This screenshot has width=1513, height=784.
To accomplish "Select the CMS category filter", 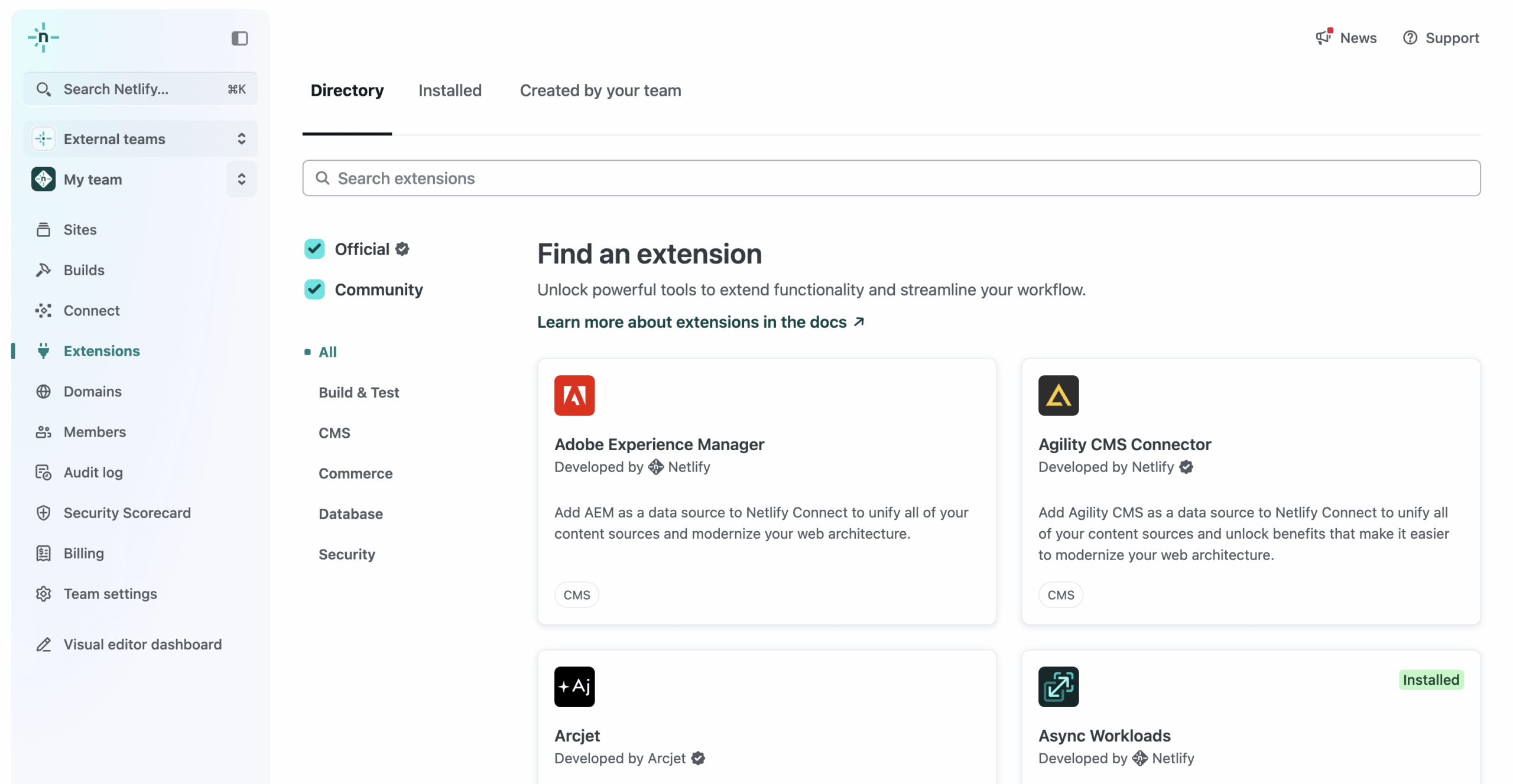I will pos(334,433).
